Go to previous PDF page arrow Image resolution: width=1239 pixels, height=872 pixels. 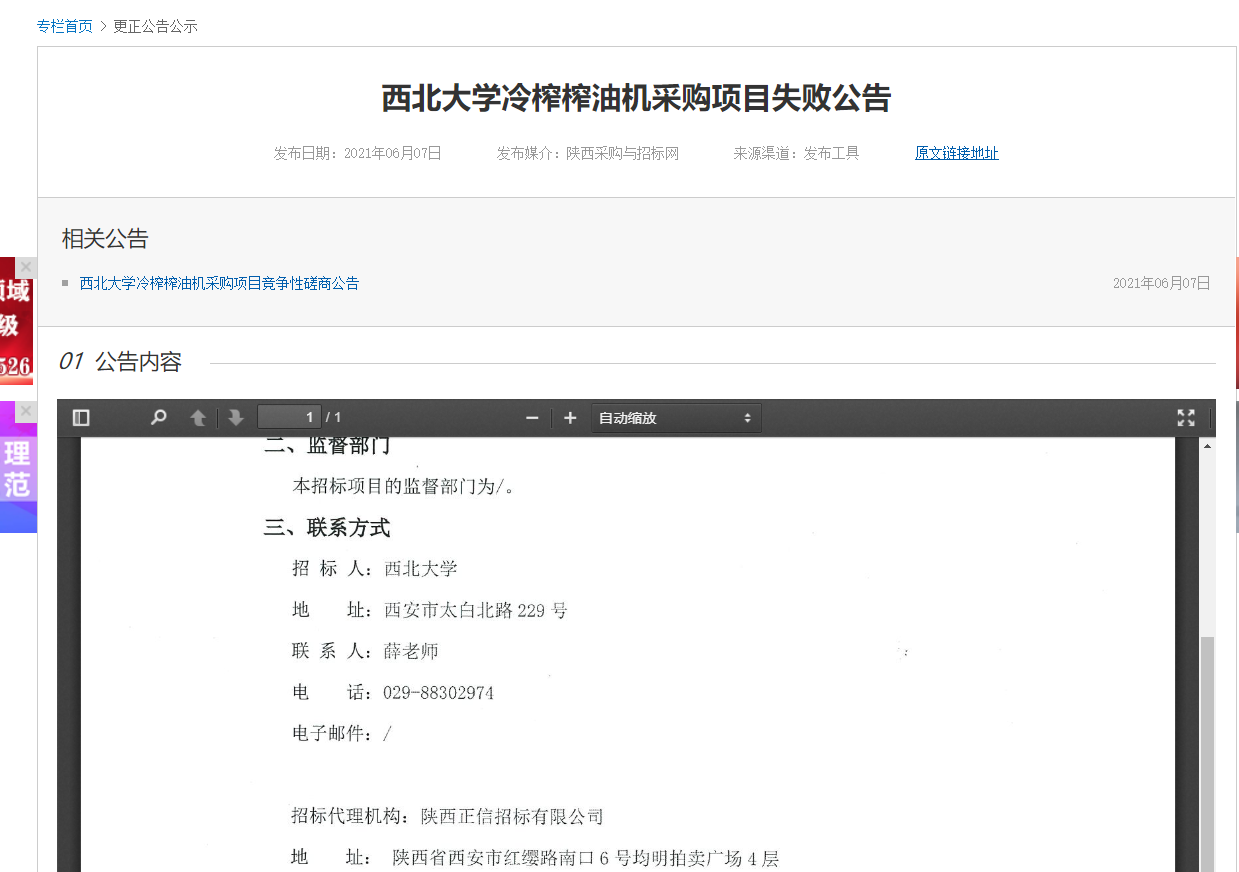tap(199, 418)
